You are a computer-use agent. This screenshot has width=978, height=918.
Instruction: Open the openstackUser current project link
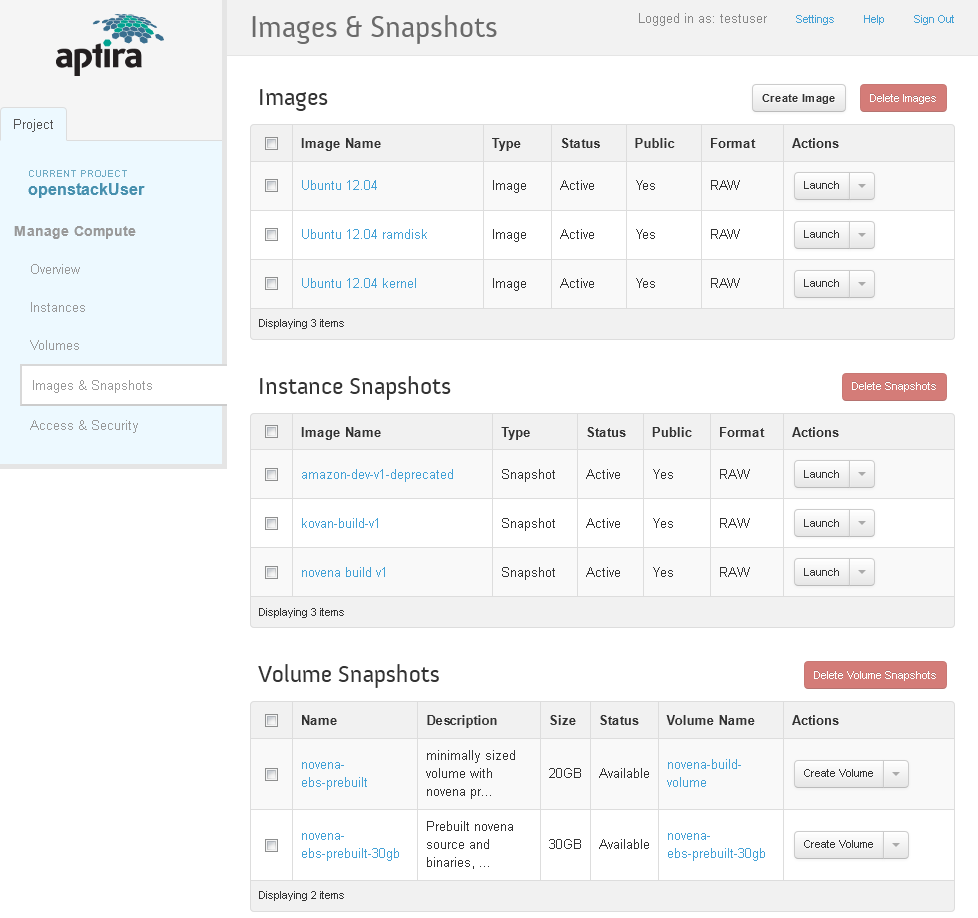pyautogui.click(x=86, y=190)
